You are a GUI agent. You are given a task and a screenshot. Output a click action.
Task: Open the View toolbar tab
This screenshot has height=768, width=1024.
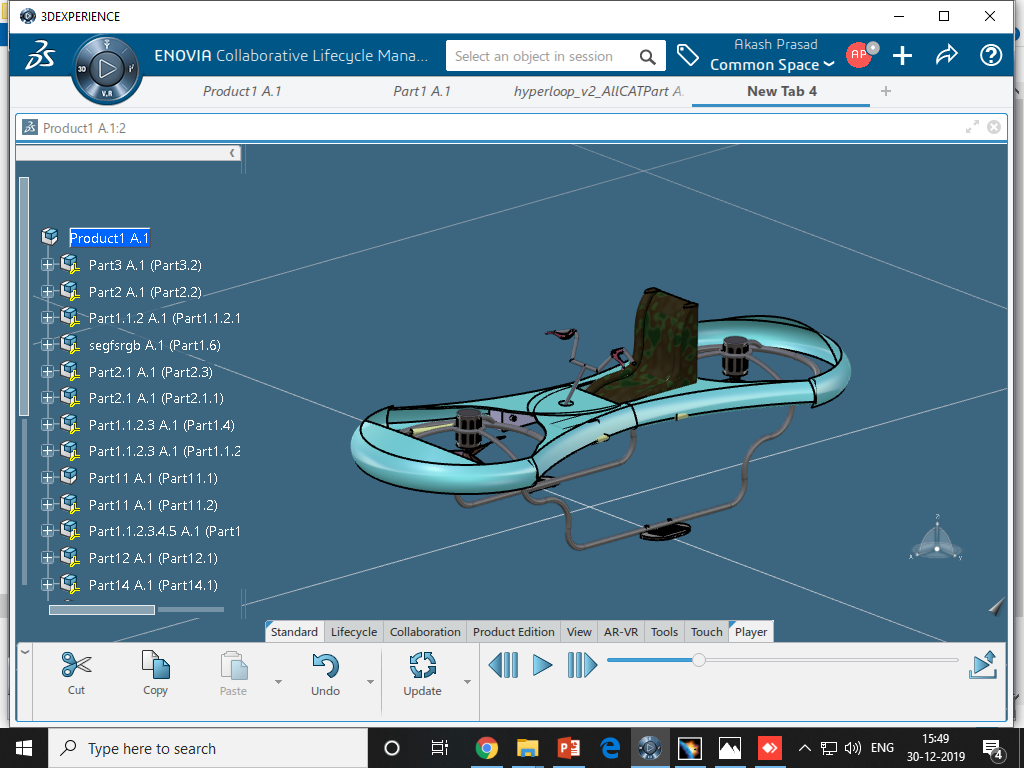[579, 632]
